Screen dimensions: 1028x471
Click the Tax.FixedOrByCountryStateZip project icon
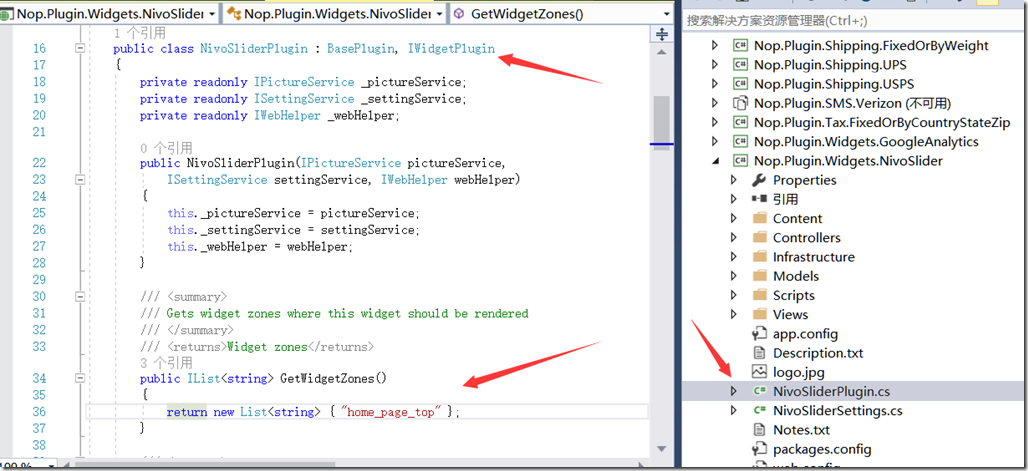[x=740, y=122]
